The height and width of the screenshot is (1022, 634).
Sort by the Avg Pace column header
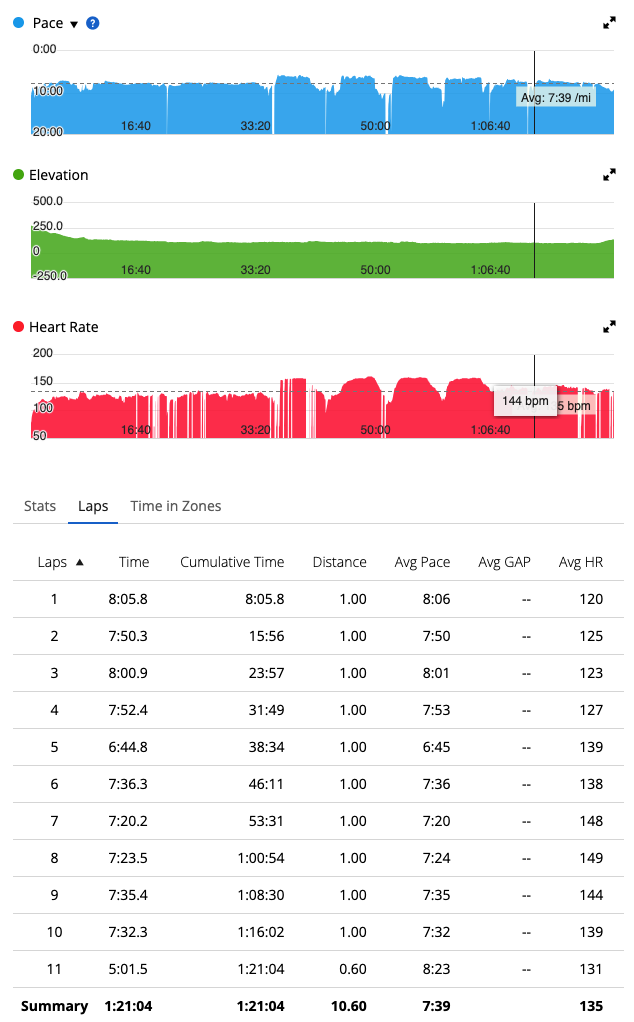[x=422, y=562]
